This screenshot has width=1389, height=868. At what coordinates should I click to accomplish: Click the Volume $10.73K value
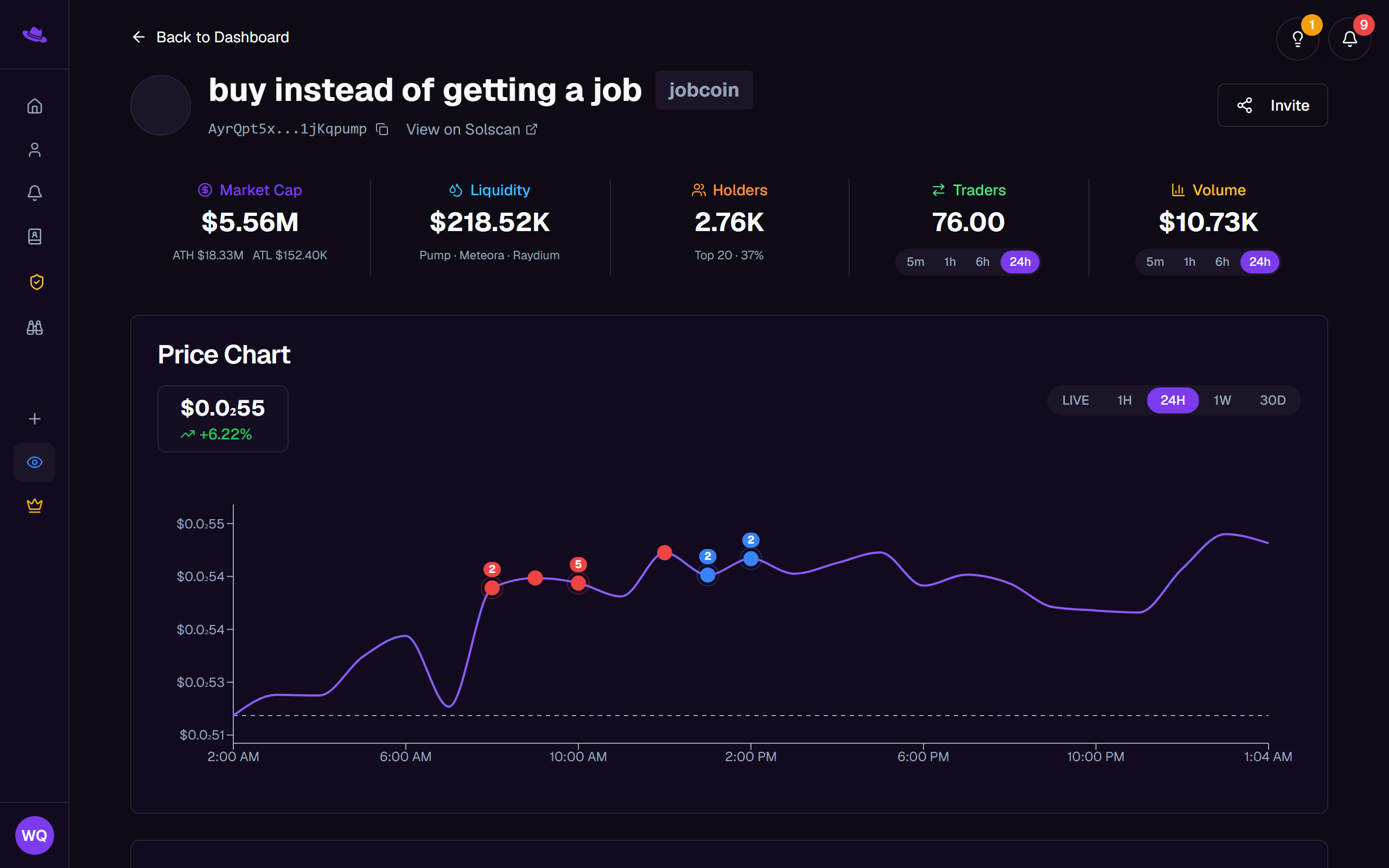1208,222
